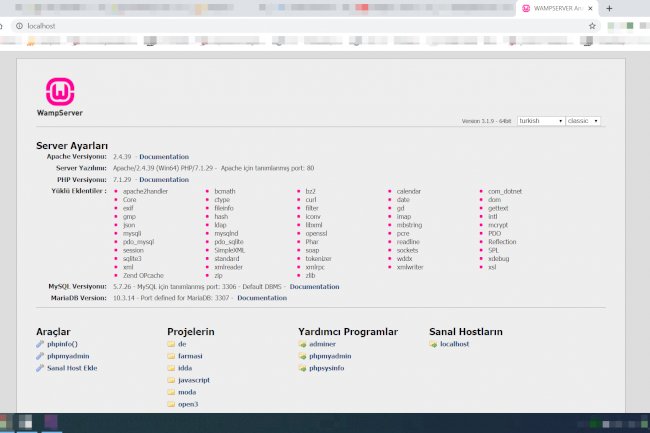Click folder icon beside farmasi
The height and width of the screenshot is (433, 650).
click(x=171, y=356)
